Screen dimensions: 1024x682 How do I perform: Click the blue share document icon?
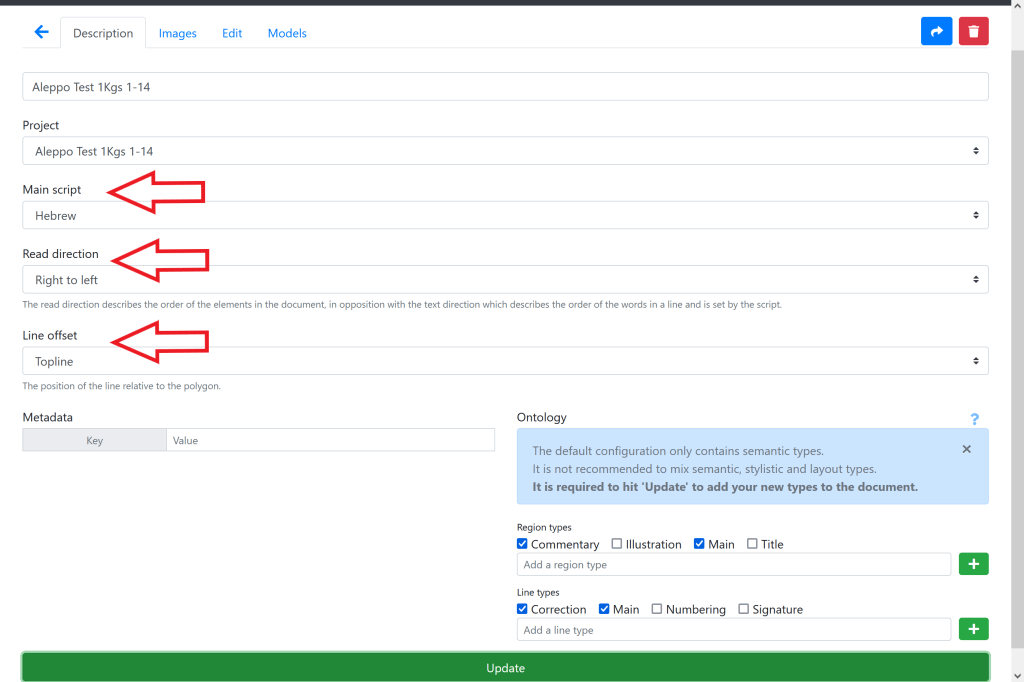tap(936, 32)
